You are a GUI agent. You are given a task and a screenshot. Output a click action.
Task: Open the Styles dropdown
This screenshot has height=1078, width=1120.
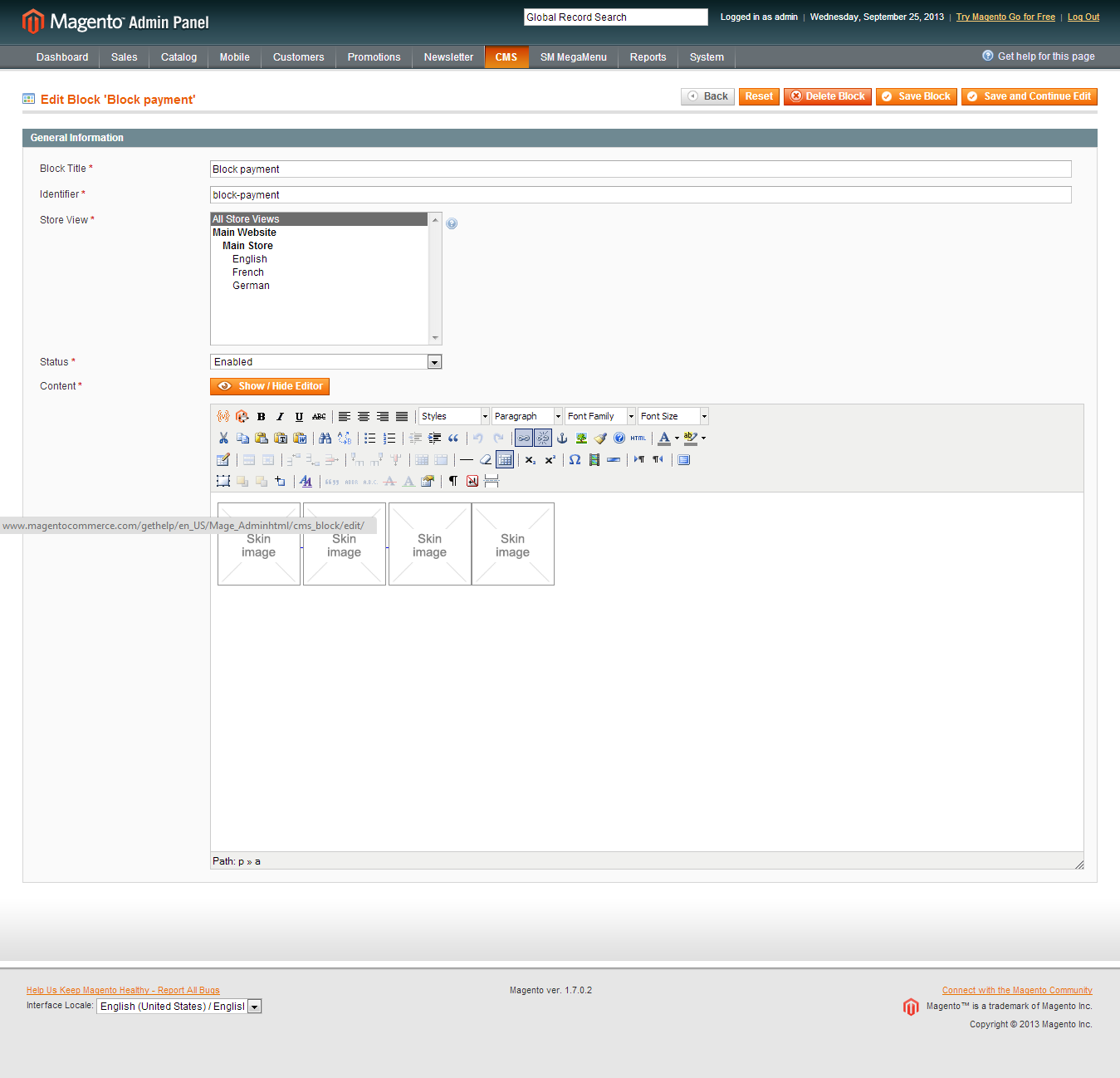click(454, 416)
